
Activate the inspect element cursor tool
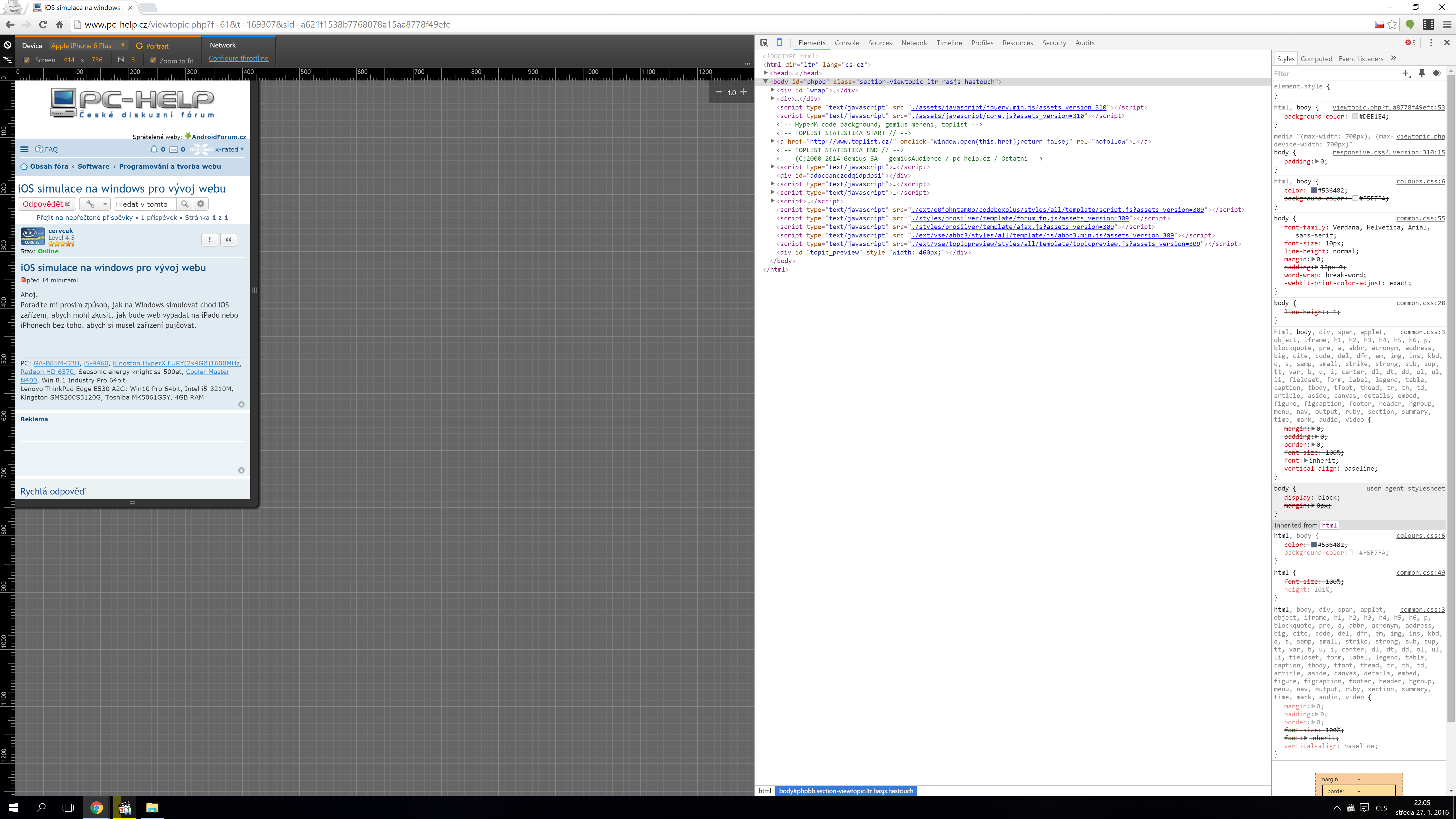tap(764, 42)
